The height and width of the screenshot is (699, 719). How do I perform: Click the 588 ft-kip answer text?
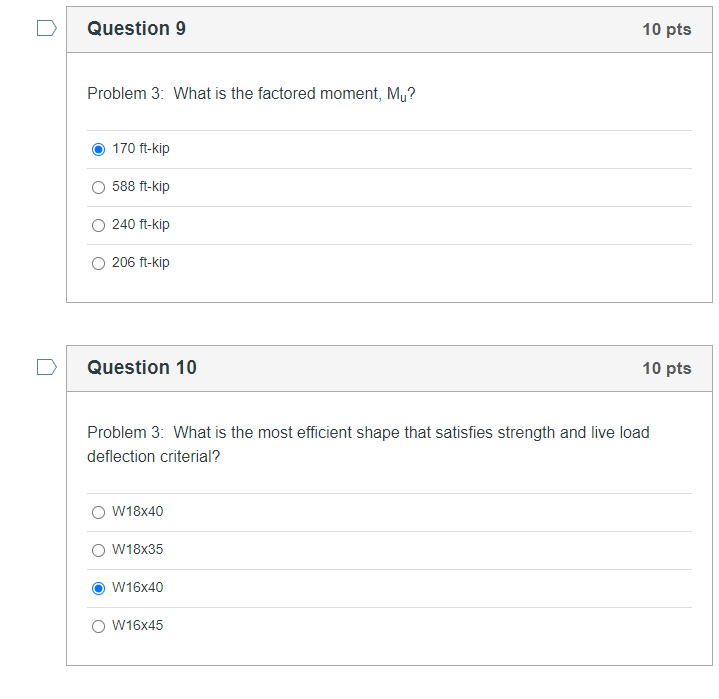(141, 187)
